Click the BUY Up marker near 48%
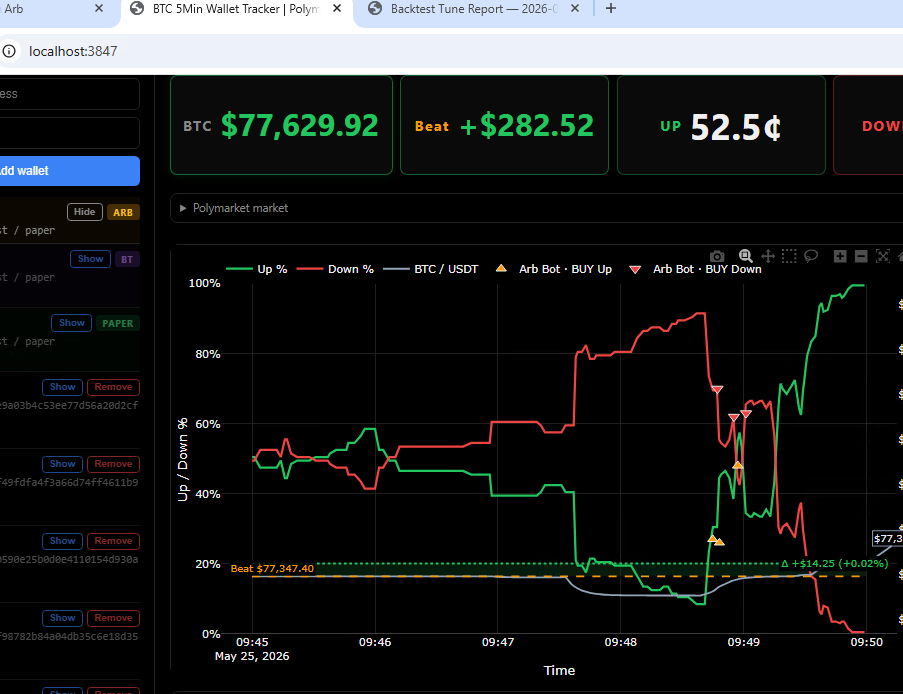The height and width of the screenshot is (694, 903). pyautogui.click(x=738, y=465)
